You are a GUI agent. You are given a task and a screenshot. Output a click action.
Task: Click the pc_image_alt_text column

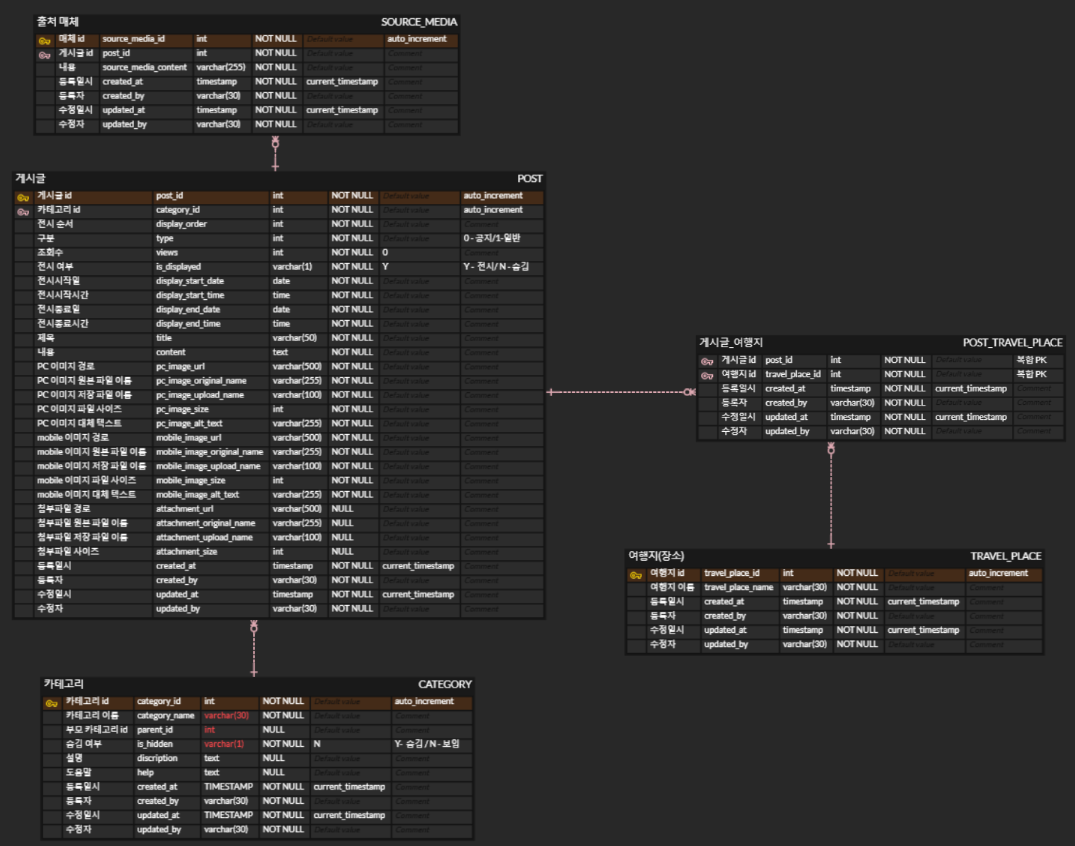(x=189, y=424)
